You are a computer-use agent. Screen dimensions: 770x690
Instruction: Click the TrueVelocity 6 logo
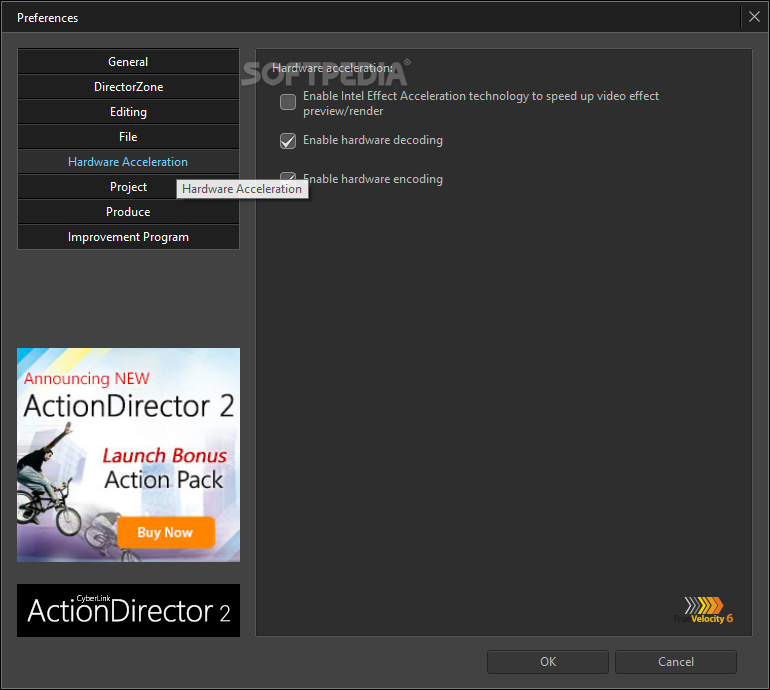[703, 610]
